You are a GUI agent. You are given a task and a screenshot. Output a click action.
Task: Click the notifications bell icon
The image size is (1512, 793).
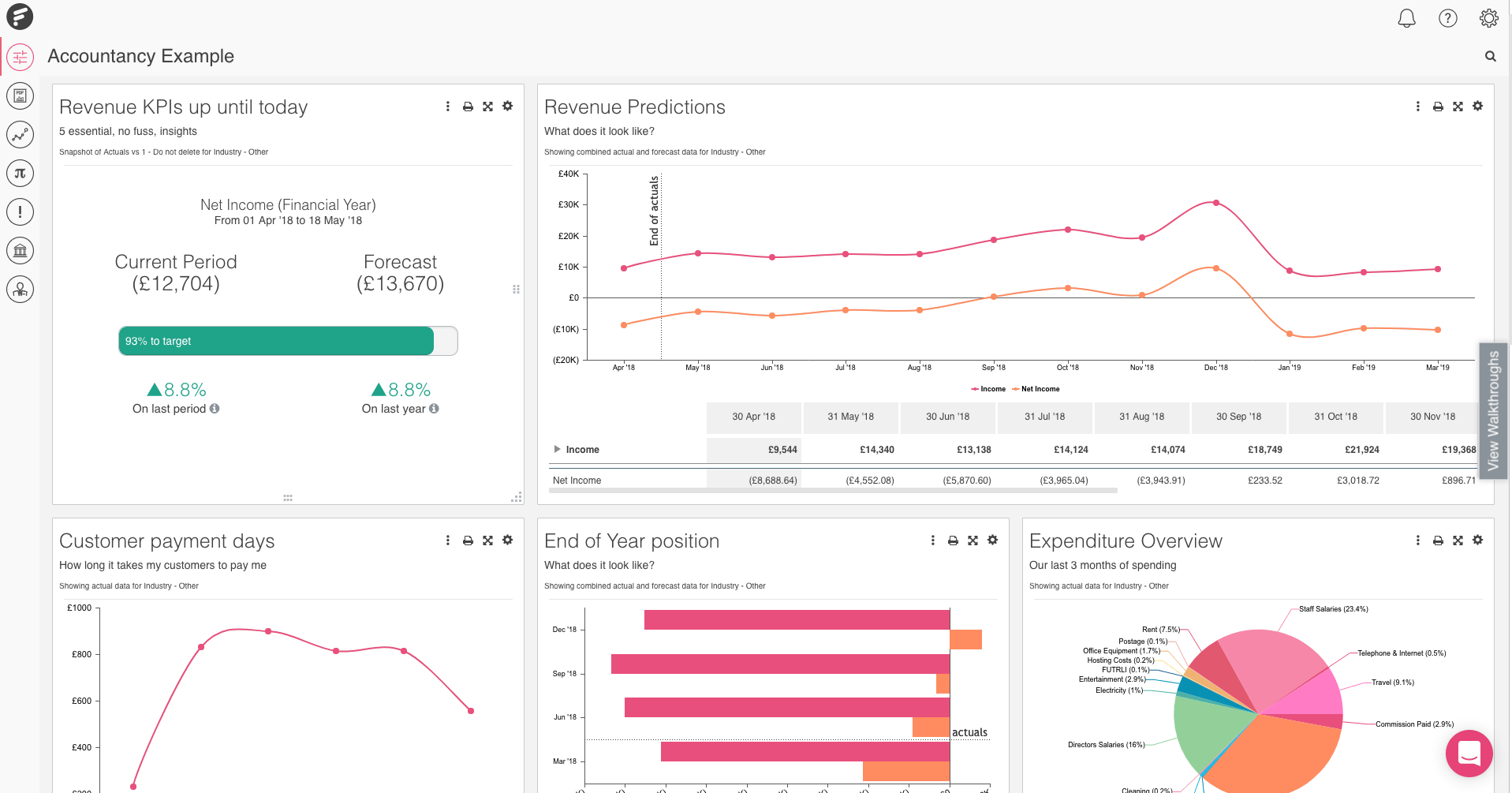click(x=1406, y=18)
